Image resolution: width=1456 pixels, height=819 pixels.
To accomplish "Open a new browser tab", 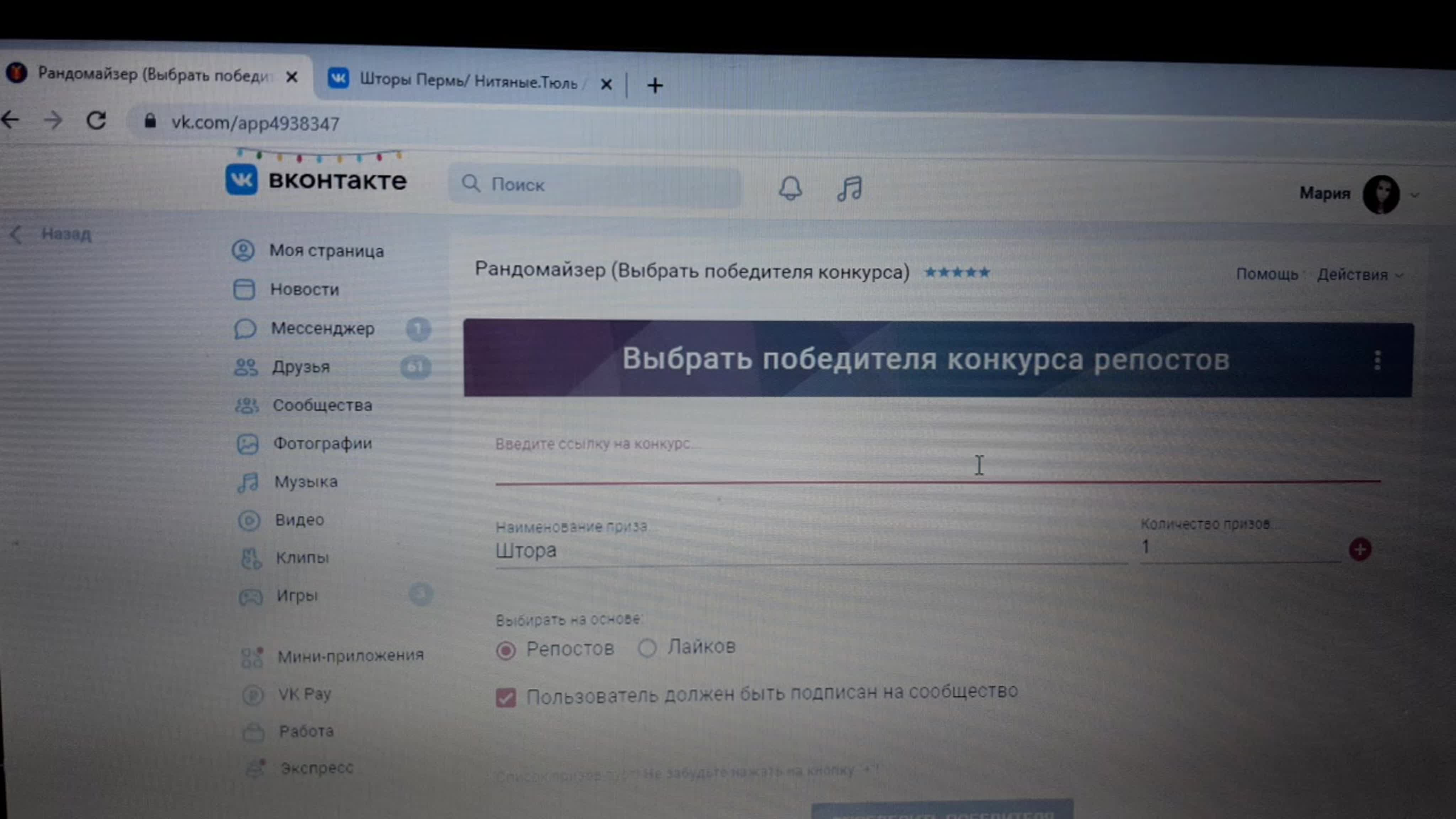I will pyautogui.click(x=655, y=85).
